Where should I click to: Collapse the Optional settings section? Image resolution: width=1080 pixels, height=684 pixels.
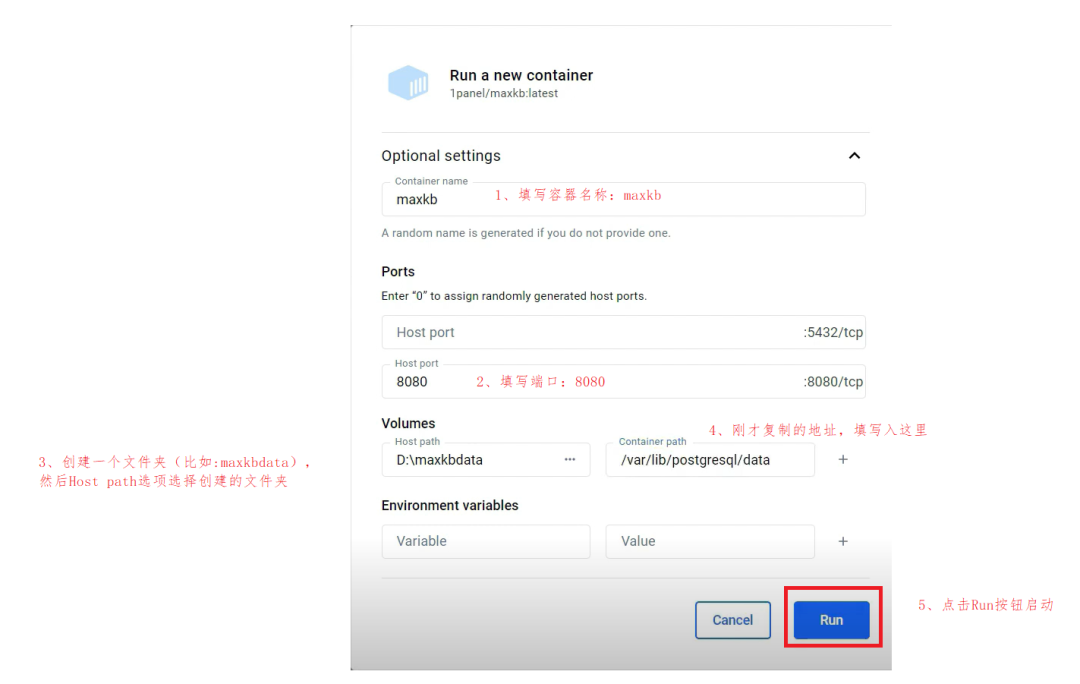pyautogui.click(x=854, y=156)
